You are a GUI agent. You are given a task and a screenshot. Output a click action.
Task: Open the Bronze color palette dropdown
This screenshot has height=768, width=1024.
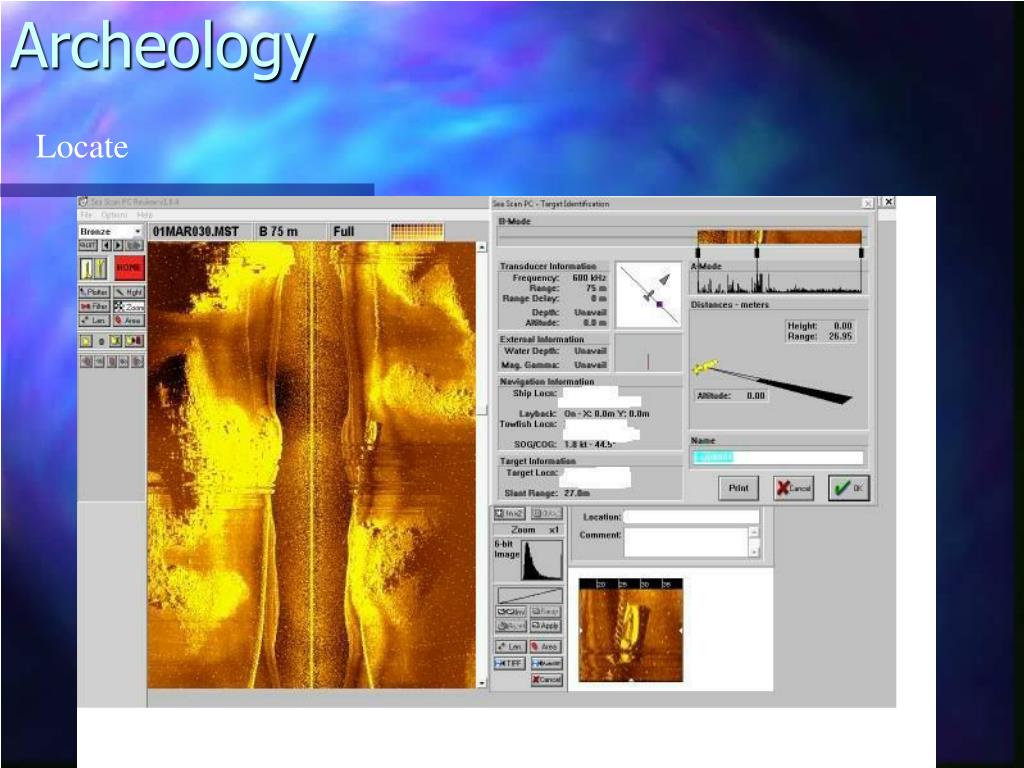[110, 231]
